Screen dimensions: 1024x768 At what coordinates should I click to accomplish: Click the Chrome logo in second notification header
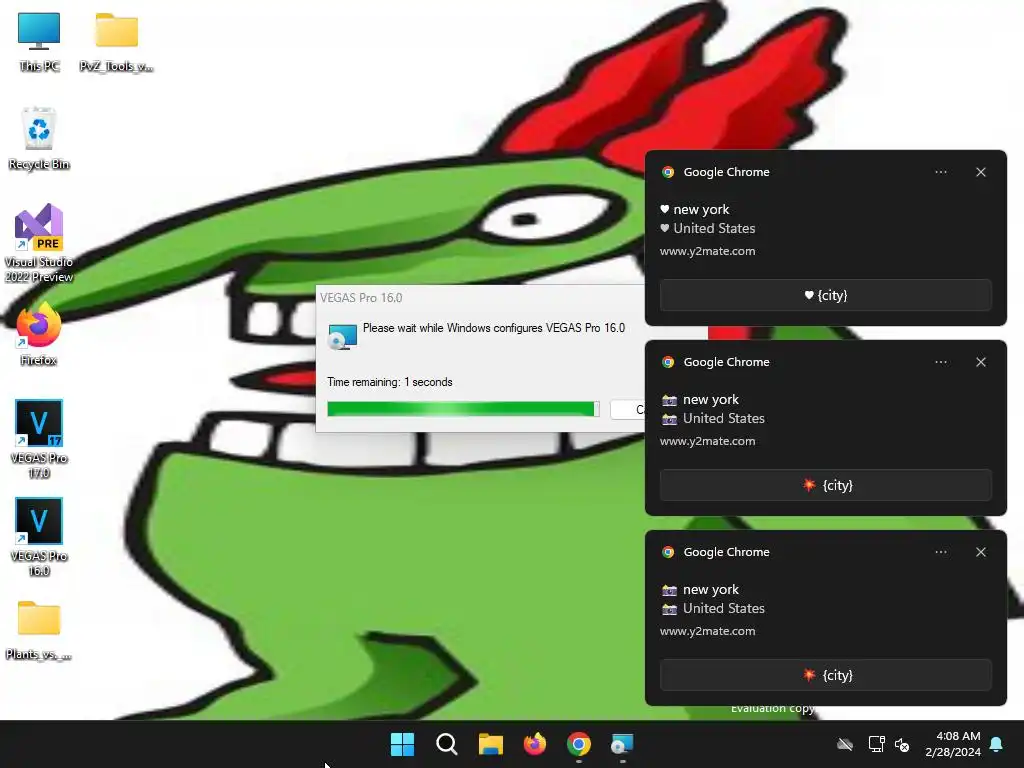pos(668,362)
